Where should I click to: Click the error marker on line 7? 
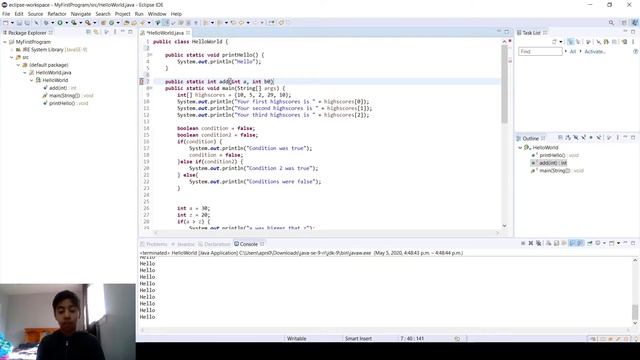142,82
